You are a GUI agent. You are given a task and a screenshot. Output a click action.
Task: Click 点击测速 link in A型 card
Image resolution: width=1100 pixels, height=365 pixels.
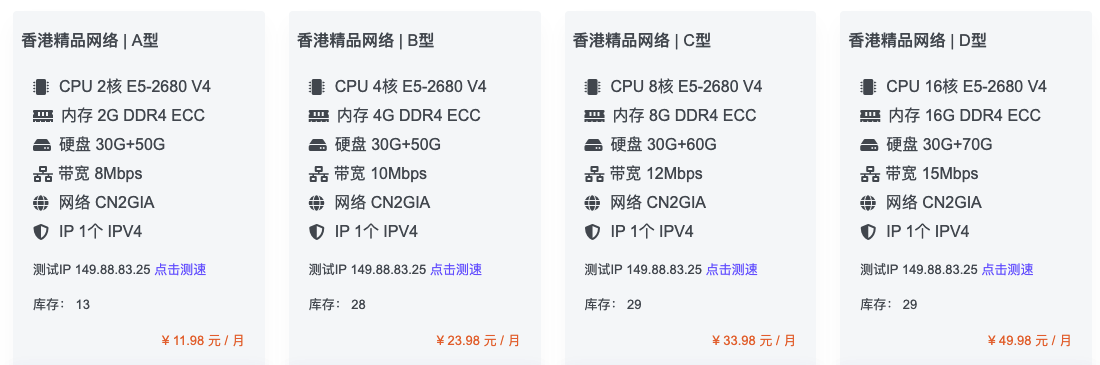click(180, 270)
